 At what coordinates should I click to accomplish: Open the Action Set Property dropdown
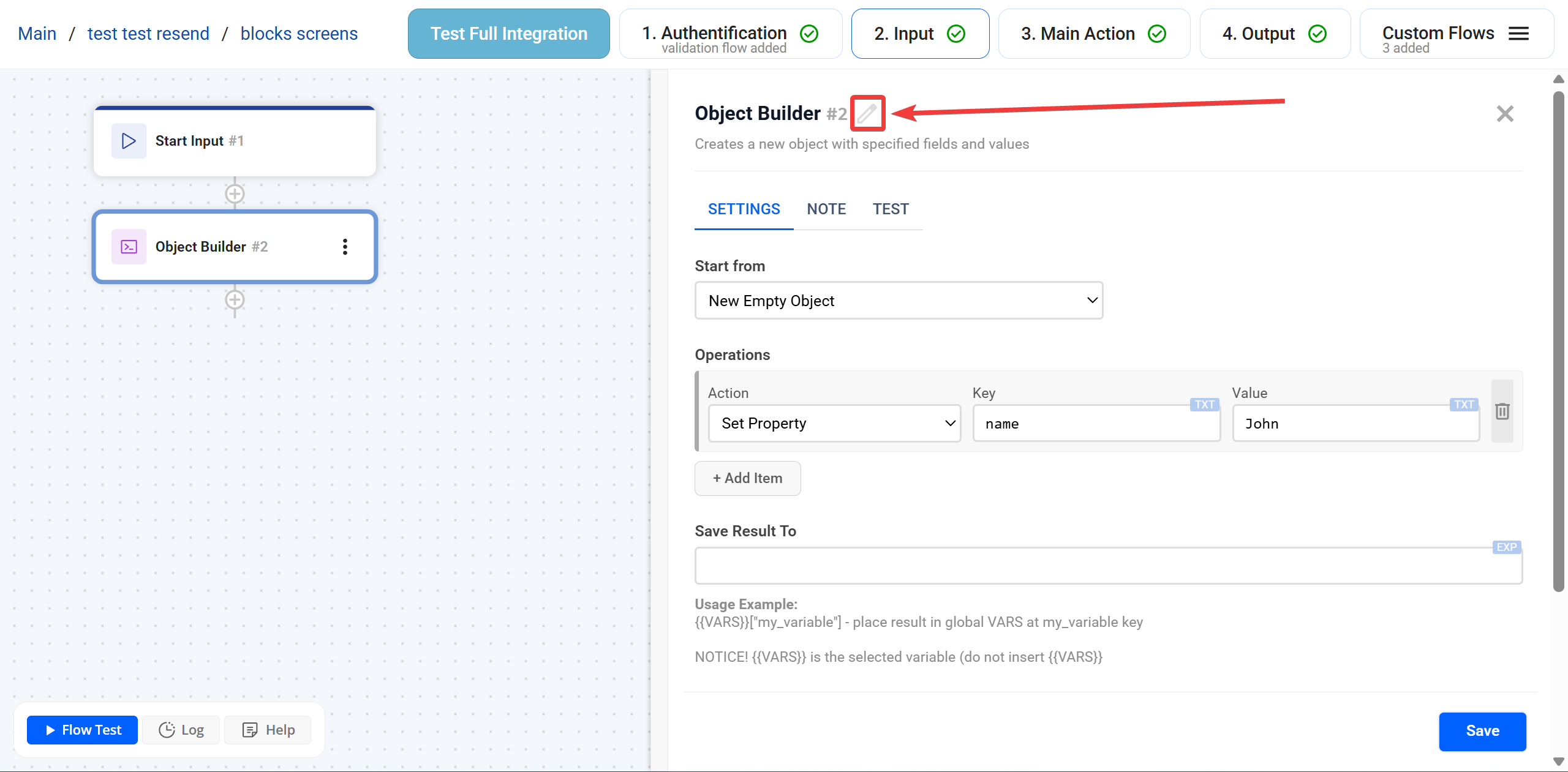(834, 423)
